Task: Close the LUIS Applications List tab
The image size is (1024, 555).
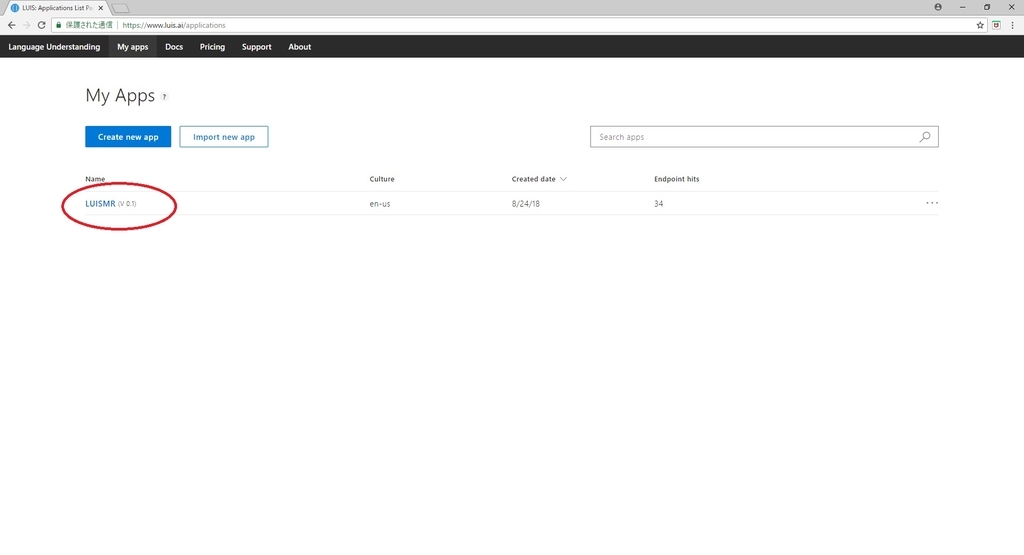Action: point(101,8)
